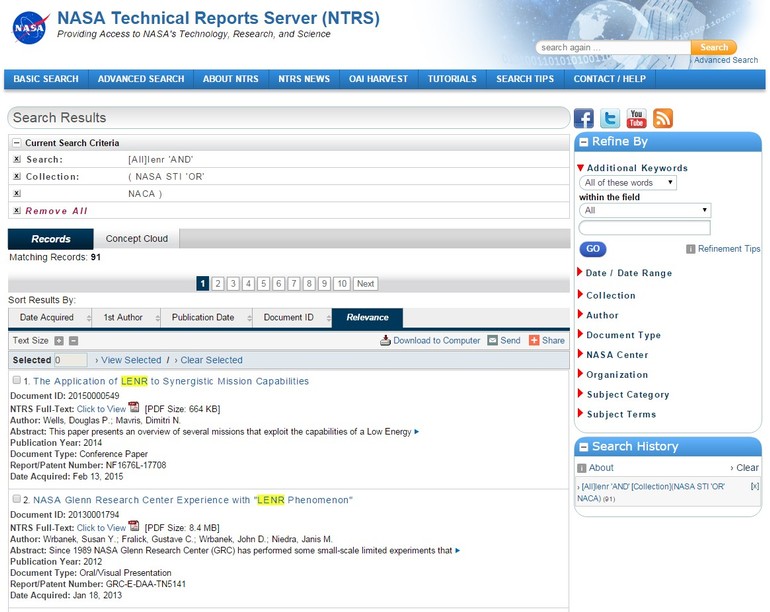770x612 pixels.
Task: Open the Twitter icon
Action: pos(610,118)
